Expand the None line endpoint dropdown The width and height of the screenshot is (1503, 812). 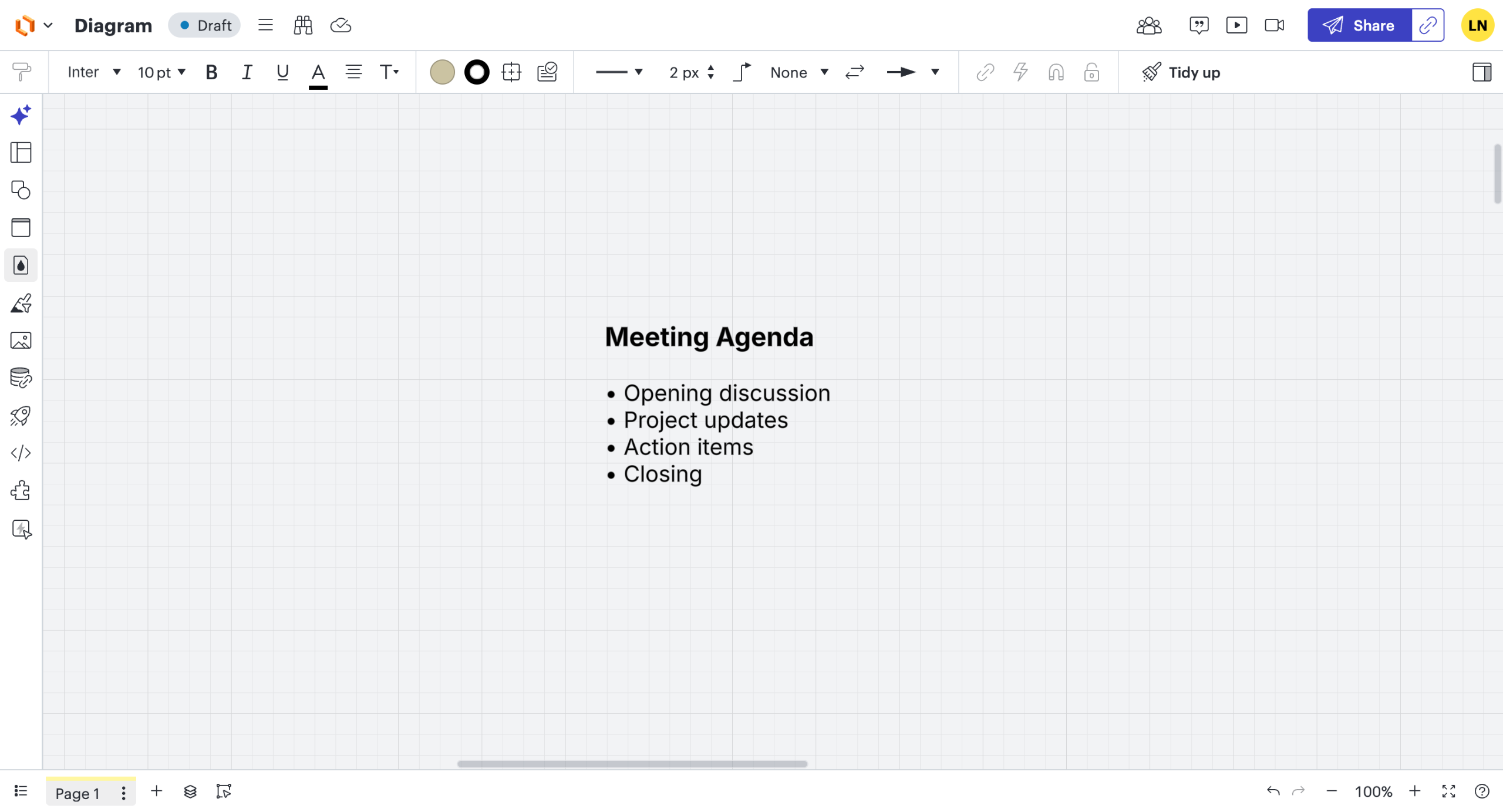tap(799, 72)
